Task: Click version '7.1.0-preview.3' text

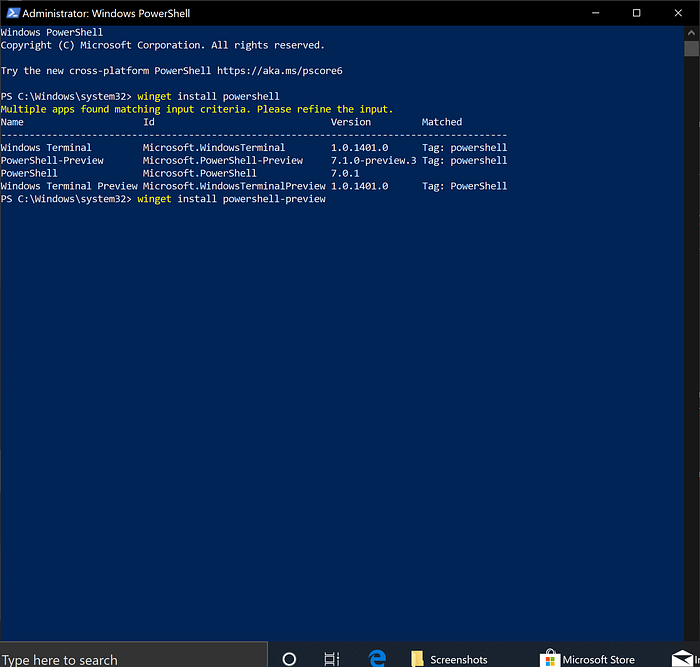Action: click(373, 160)
